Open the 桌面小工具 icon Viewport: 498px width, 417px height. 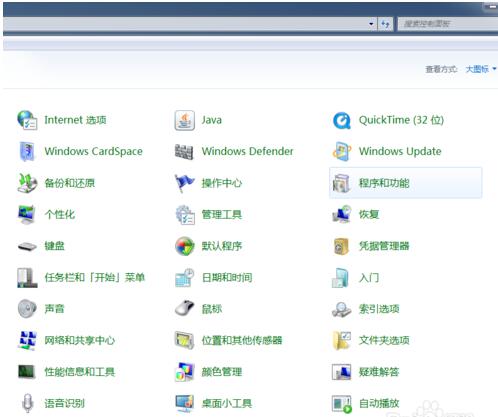pyautogui.click(x=185, y=403)
